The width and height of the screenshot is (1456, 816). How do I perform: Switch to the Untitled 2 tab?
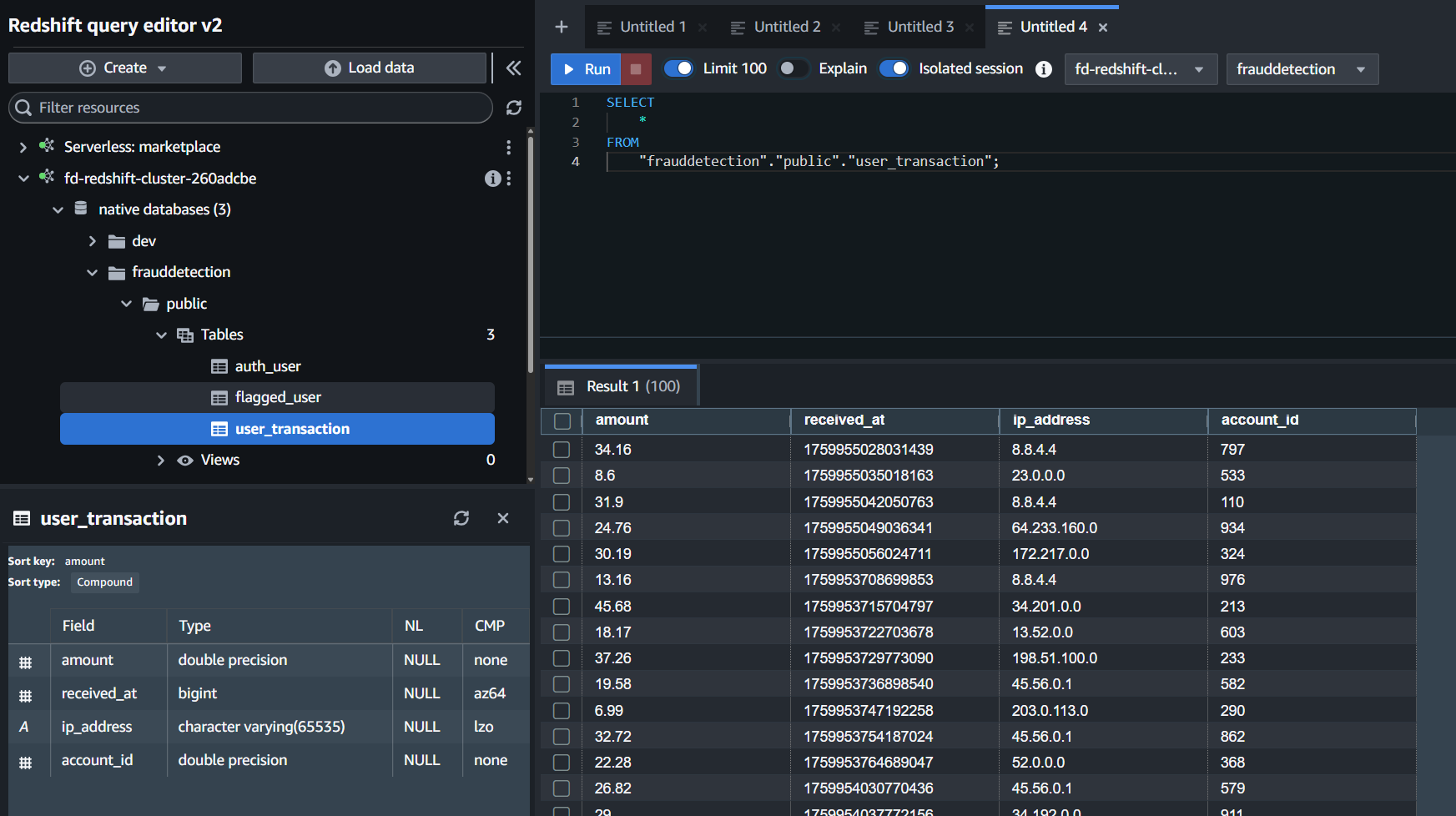(786, 28)
